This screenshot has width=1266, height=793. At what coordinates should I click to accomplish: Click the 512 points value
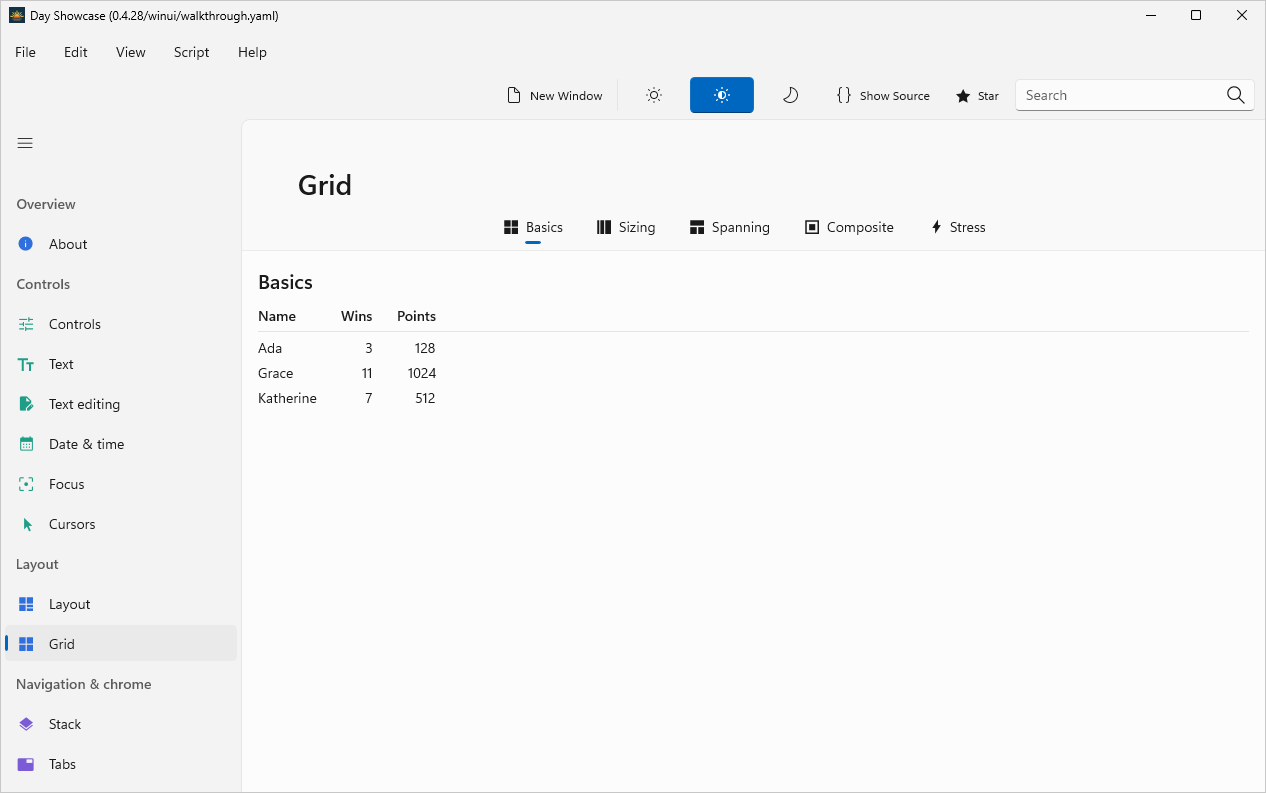click(x=425, y=398)
